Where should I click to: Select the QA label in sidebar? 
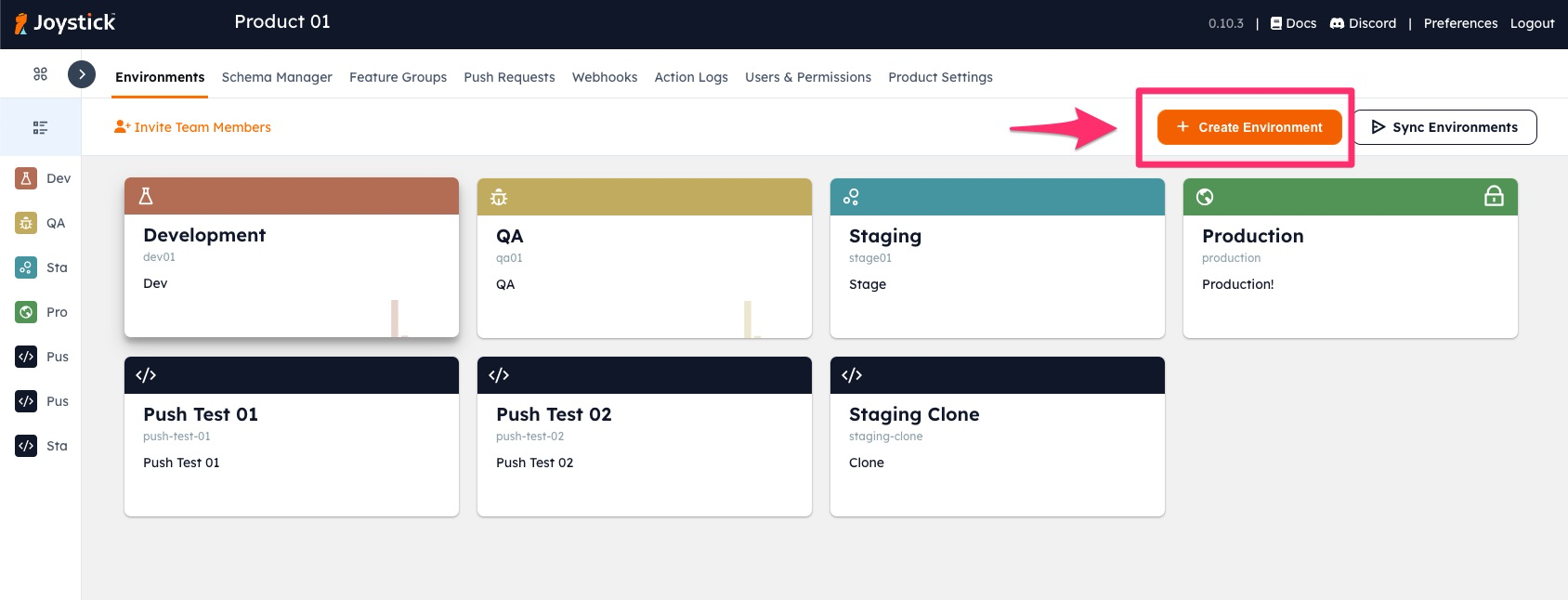pos(56,223)
